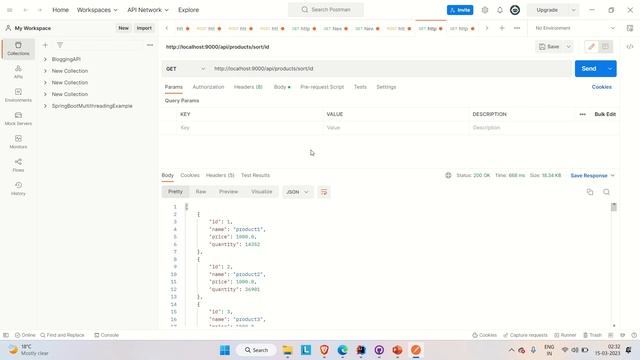This screenshot has height=360, width=640.
Task: Click the New button in workspace header
Action: pyautogui.click(x=123, y=28)
